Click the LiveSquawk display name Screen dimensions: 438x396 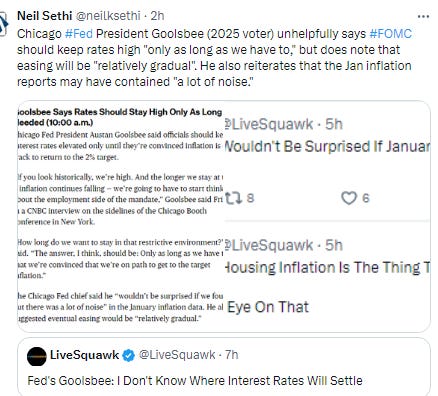(84, 355)
